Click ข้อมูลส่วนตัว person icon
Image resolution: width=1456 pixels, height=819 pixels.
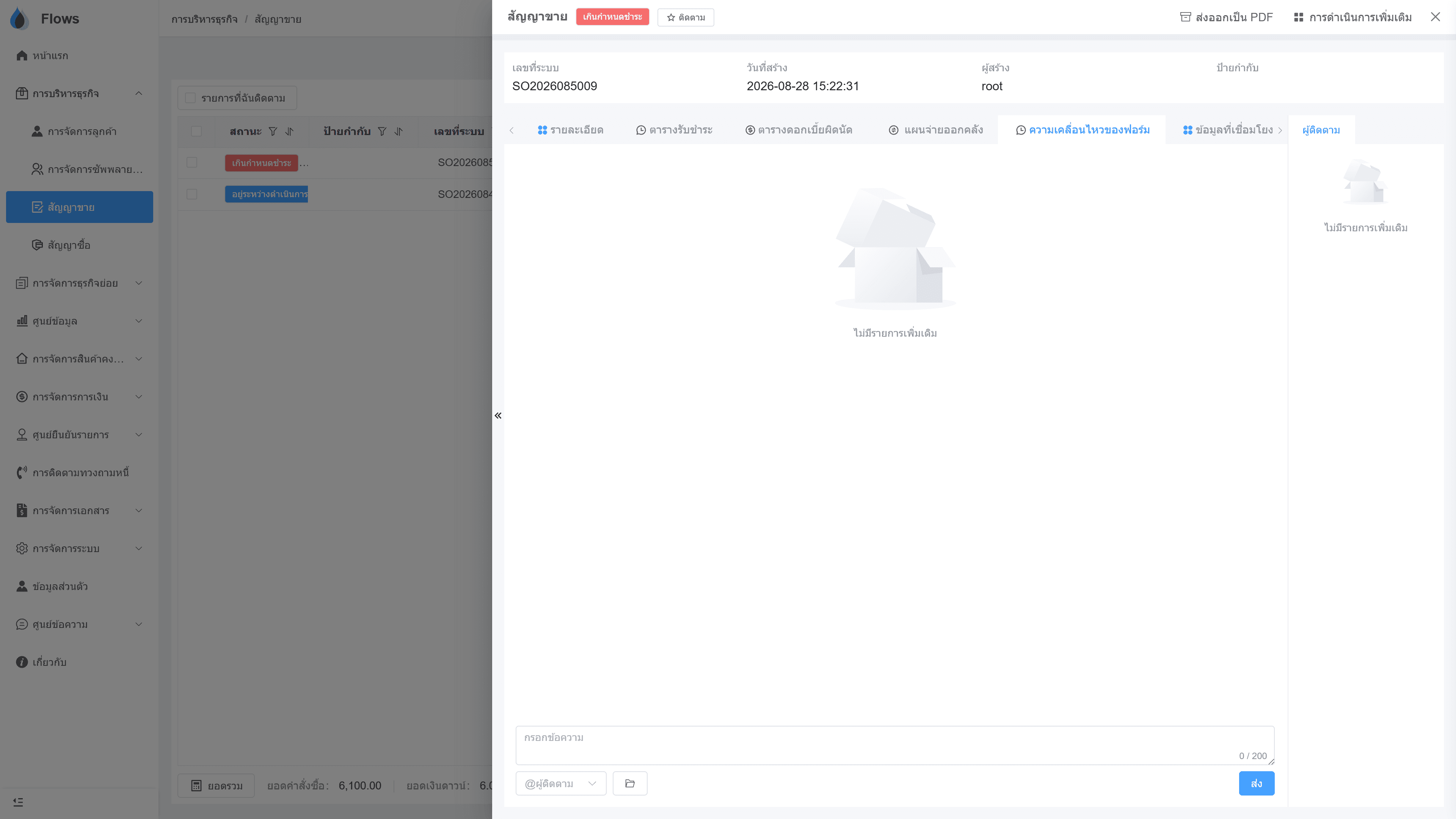tap(22, 586)
